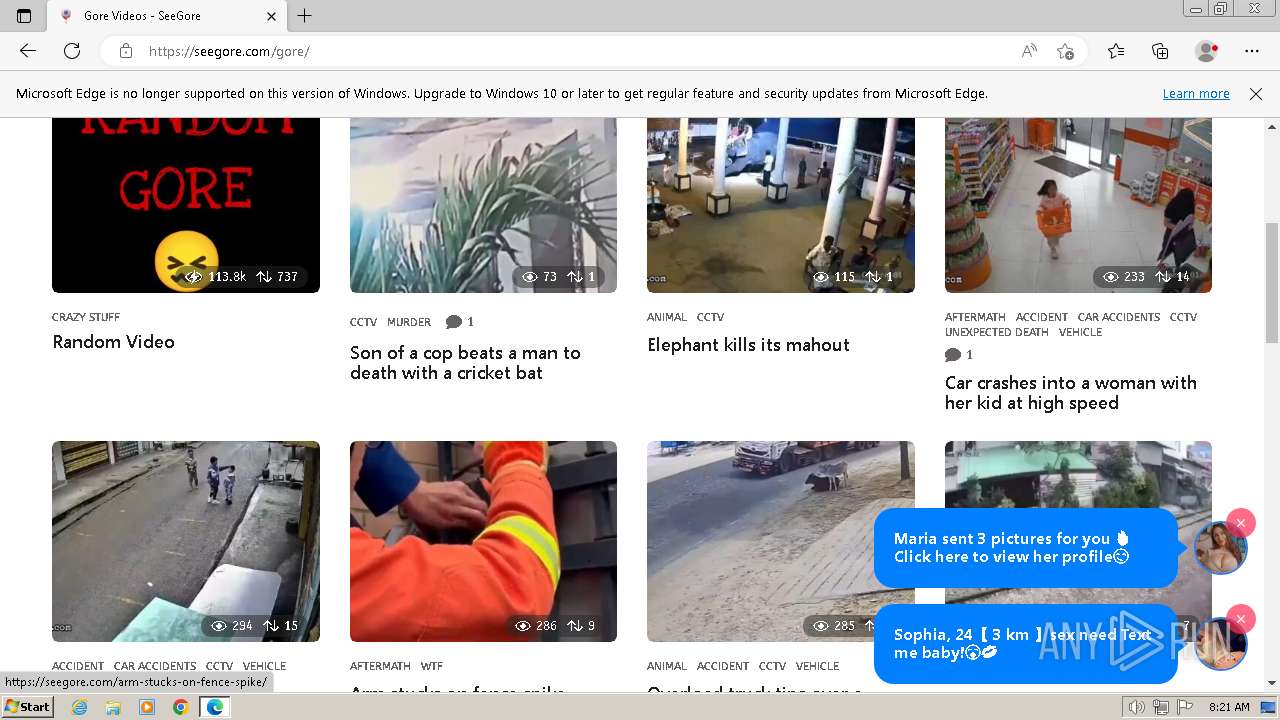This screenshot has width=1280, height=720.
Task: Open a new tab with plus icon
Action: pyautogui.click(x=305, y=16)
